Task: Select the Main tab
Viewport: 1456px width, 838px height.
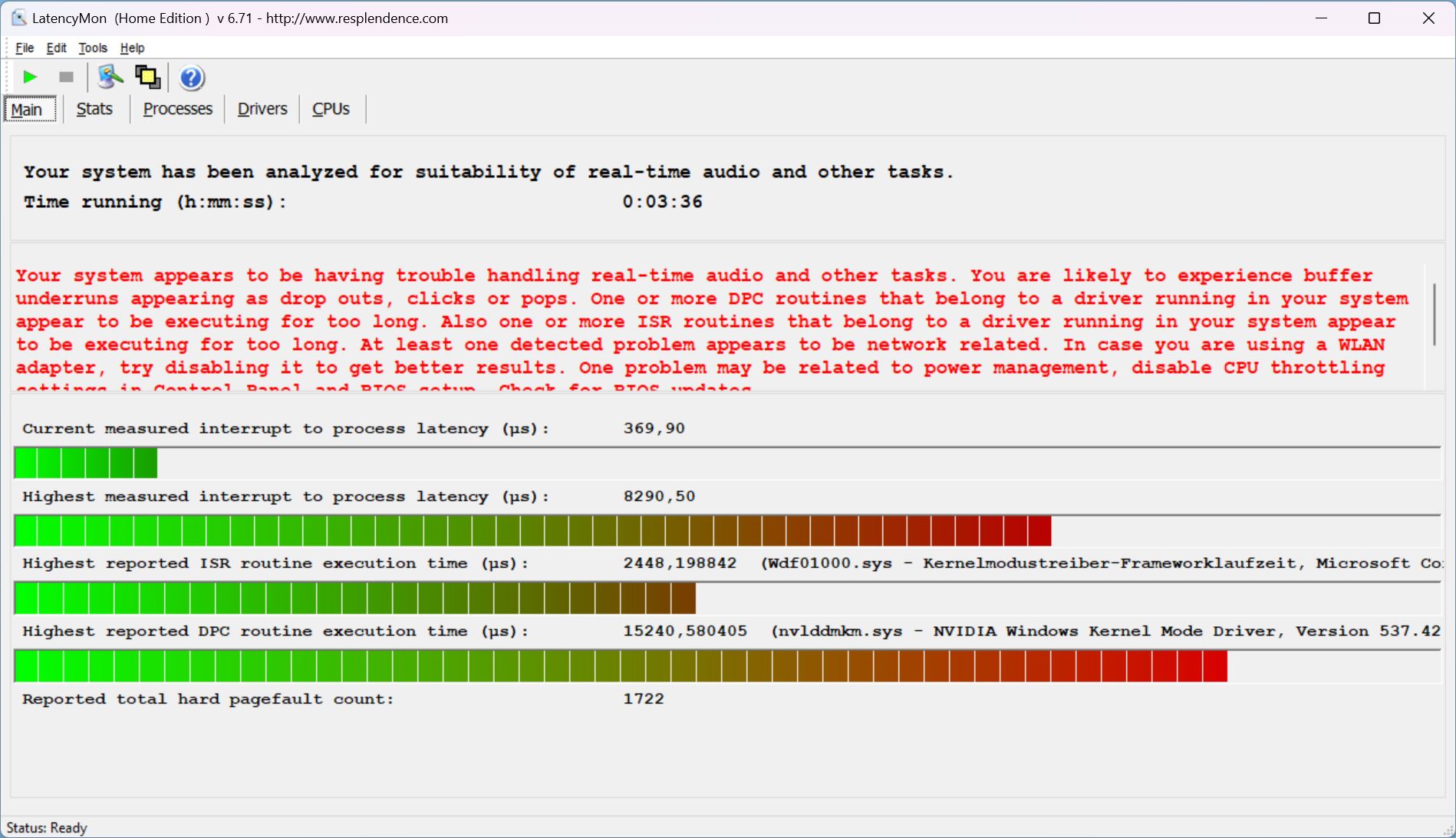Action: (x=27, y=110)
